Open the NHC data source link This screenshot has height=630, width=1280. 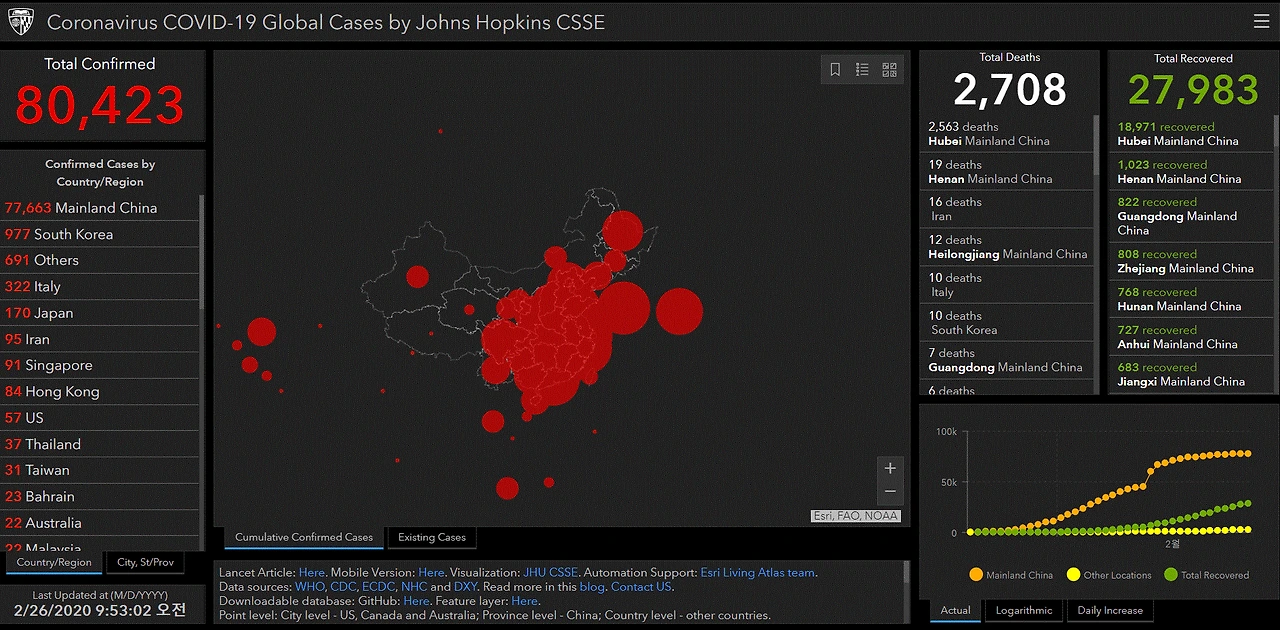coord(414,587)
